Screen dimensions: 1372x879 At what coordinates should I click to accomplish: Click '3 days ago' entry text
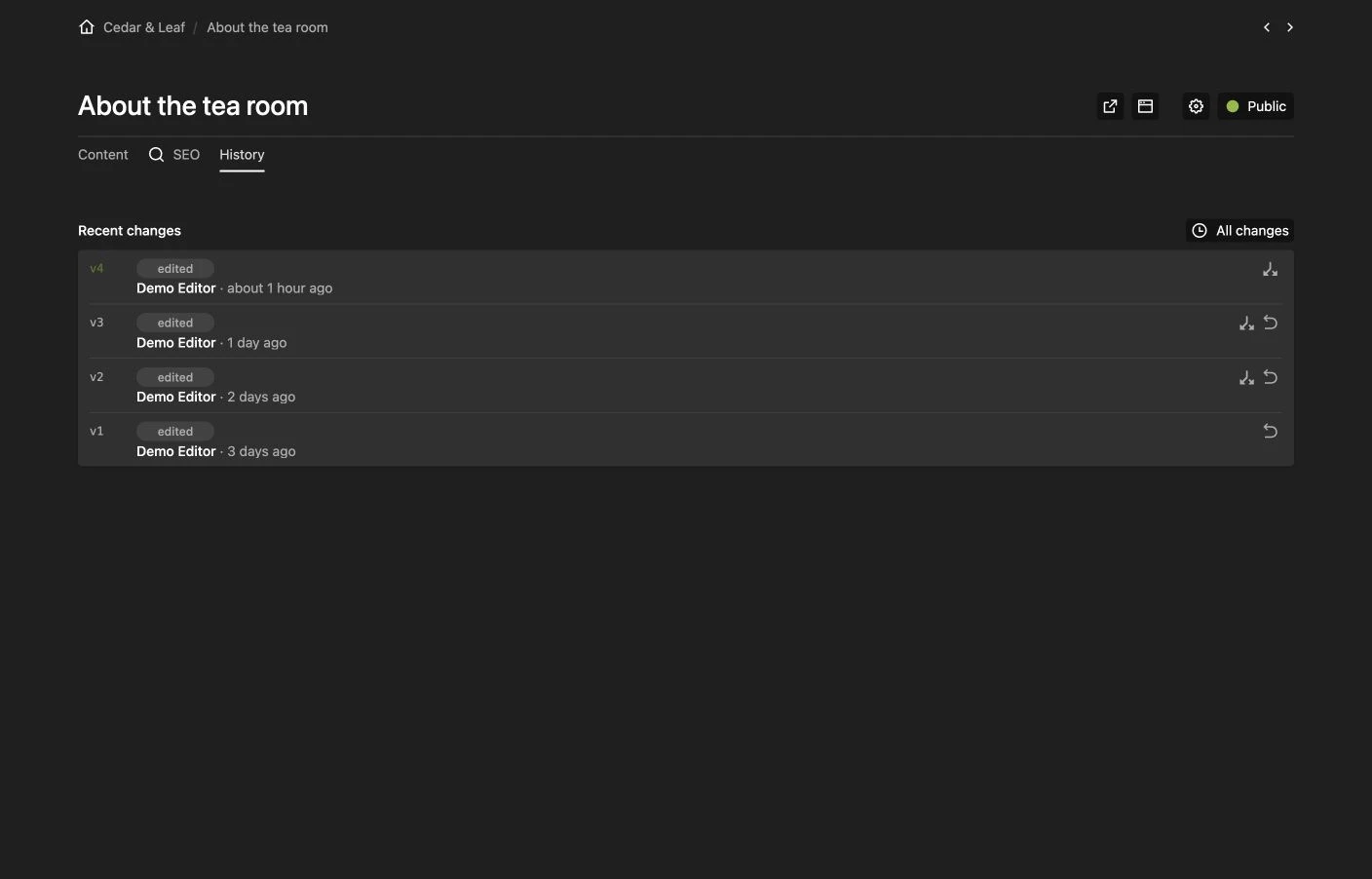[x=261, y=451]
